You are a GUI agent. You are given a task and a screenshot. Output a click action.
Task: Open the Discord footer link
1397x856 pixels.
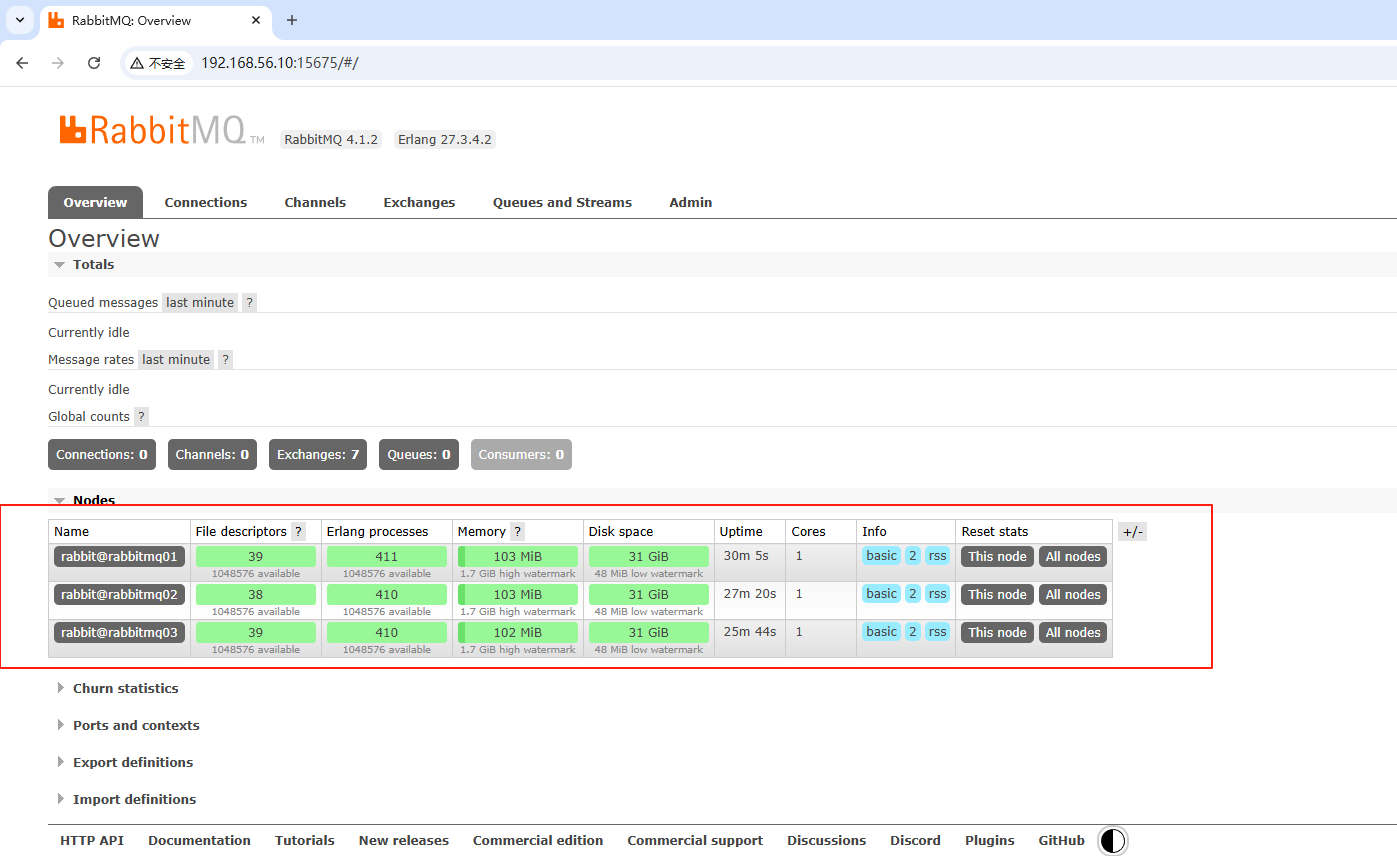pos(916,841)
